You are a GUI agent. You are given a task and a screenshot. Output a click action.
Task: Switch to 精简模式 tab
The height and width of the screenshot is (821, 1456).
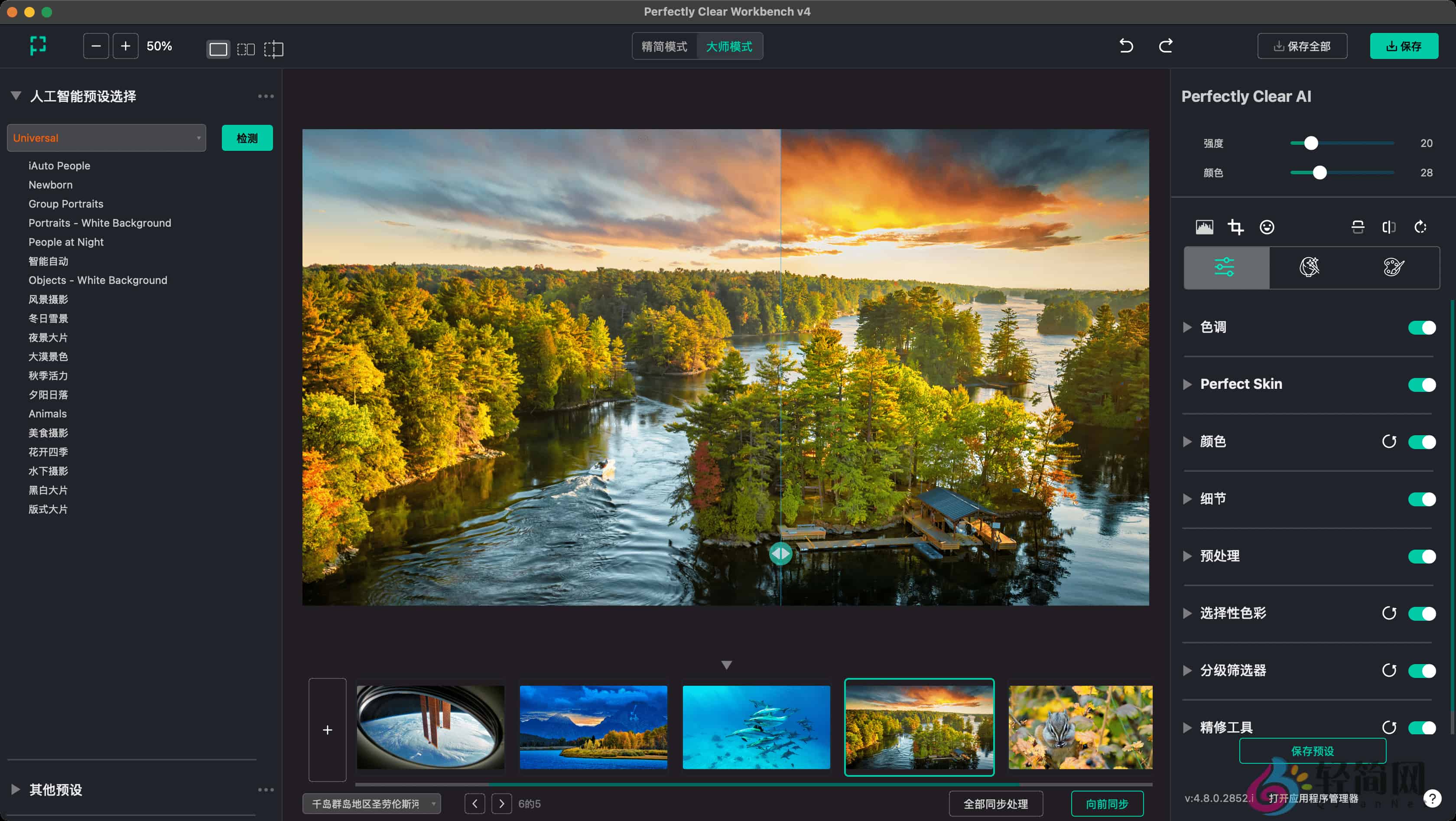664,46
